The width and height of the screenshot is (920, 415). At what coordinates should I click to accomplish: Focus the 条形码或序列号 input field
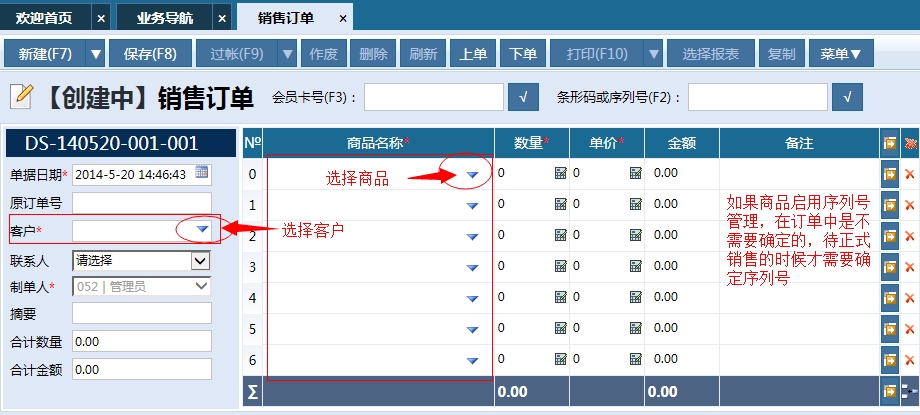coord(757,97)
